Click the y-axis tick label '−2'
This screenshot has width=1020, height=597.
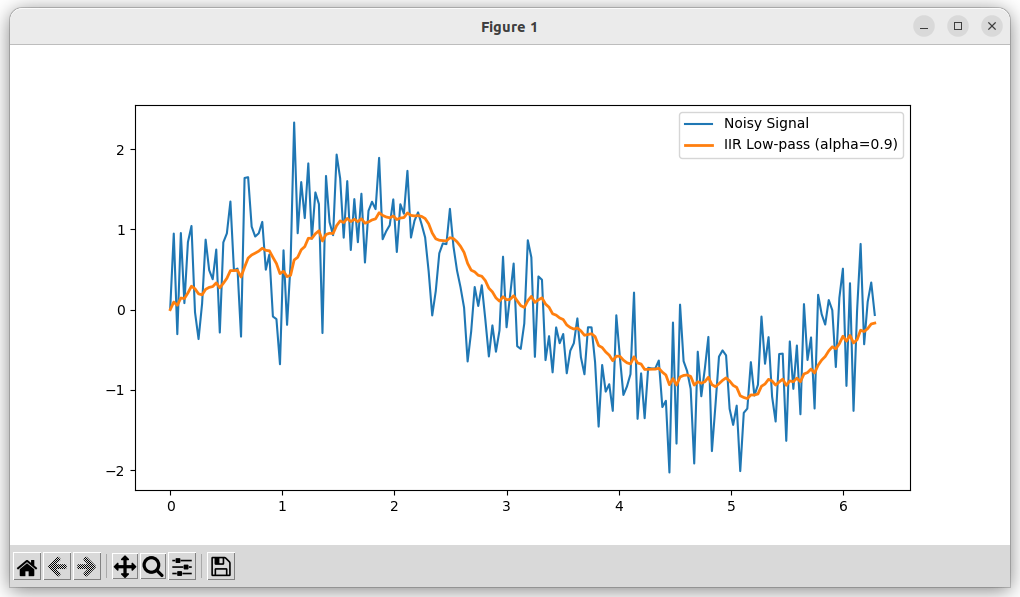(x=116, y=471)
